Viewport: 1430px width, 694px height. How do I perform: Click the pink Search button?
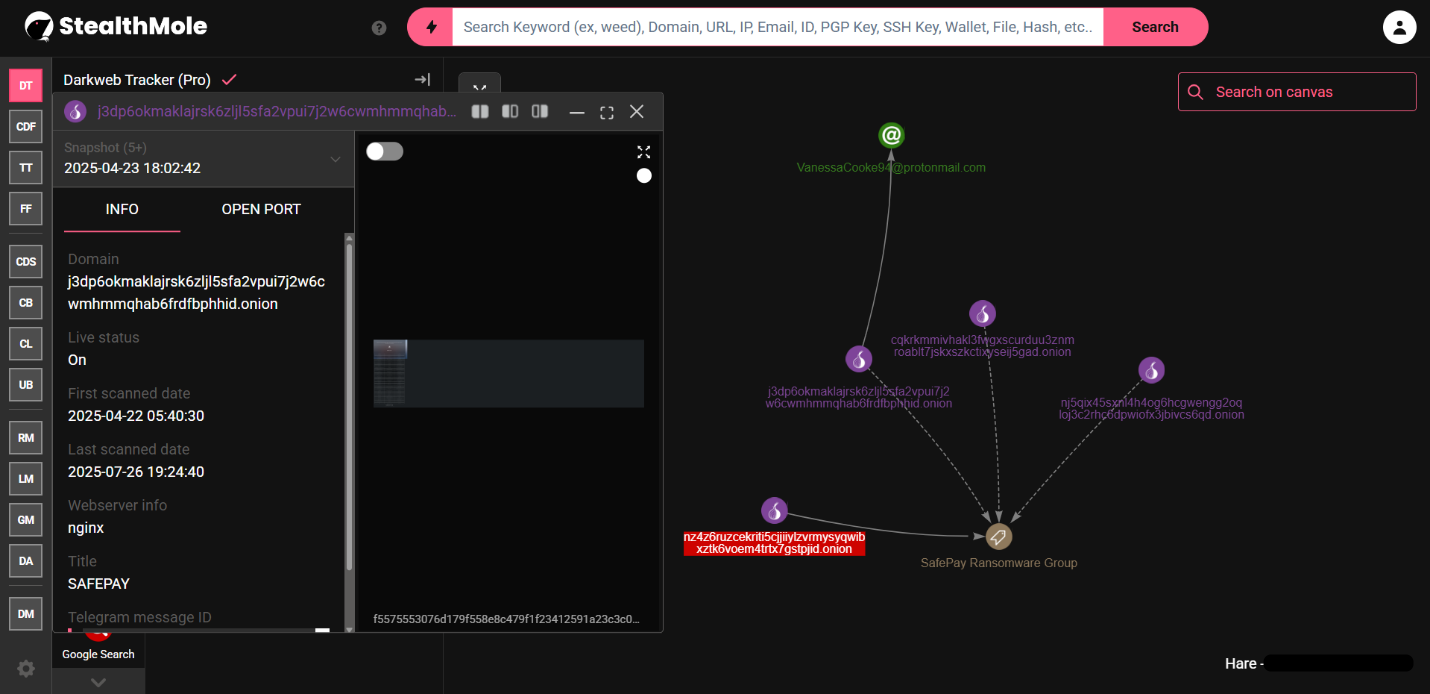(1155, 27)
